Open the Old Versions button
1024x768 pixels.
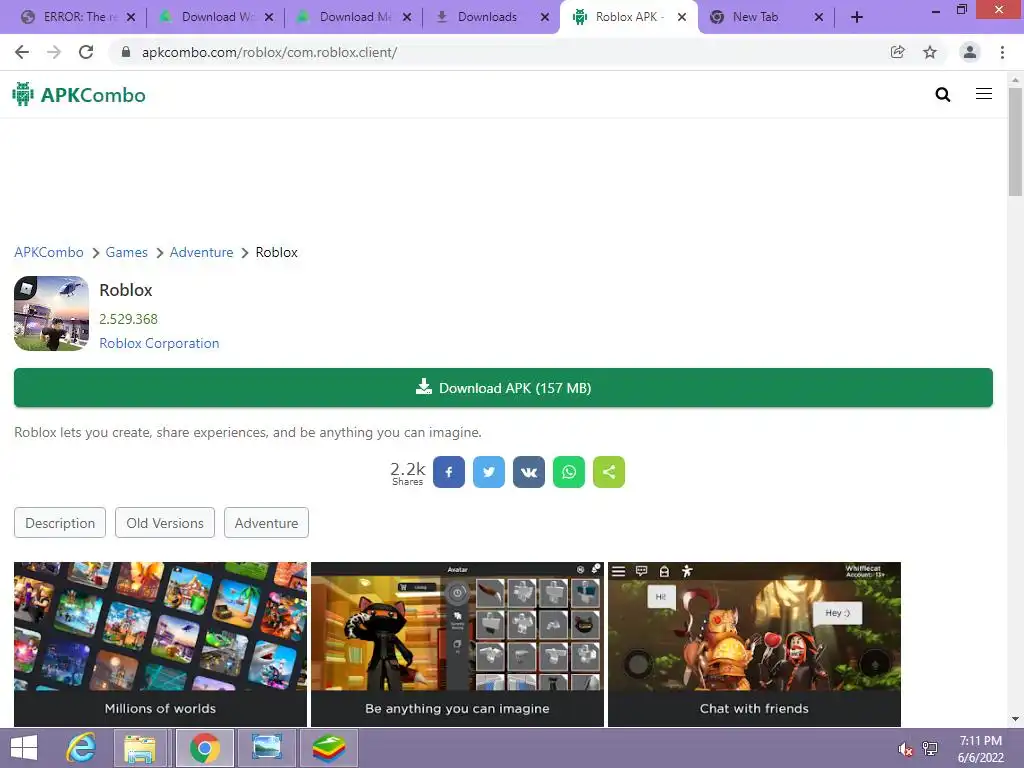(165, 523)
